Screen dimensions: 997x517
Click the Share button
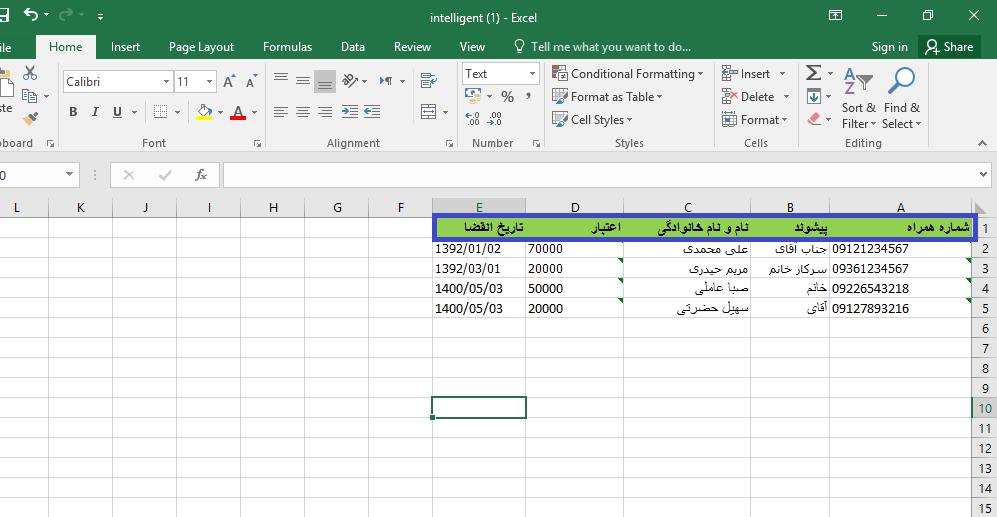click(948, 47)
